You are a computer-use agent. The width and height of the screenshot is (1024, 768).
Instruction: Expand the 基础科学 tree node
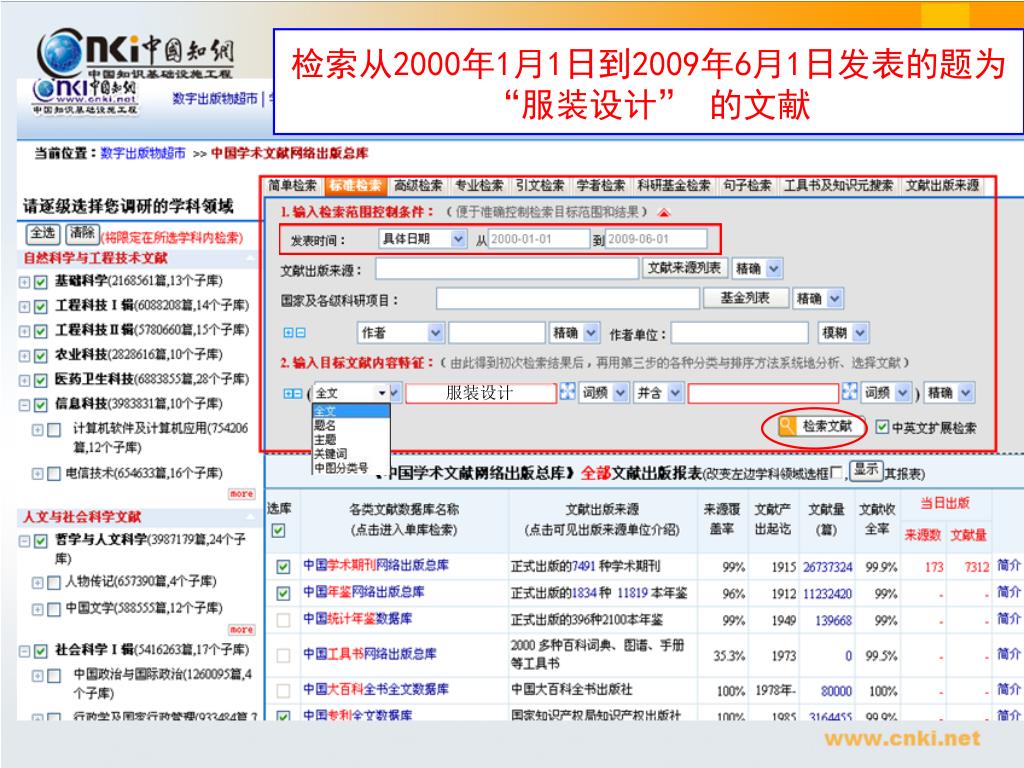pyautogui.click(x=24, y=282)
